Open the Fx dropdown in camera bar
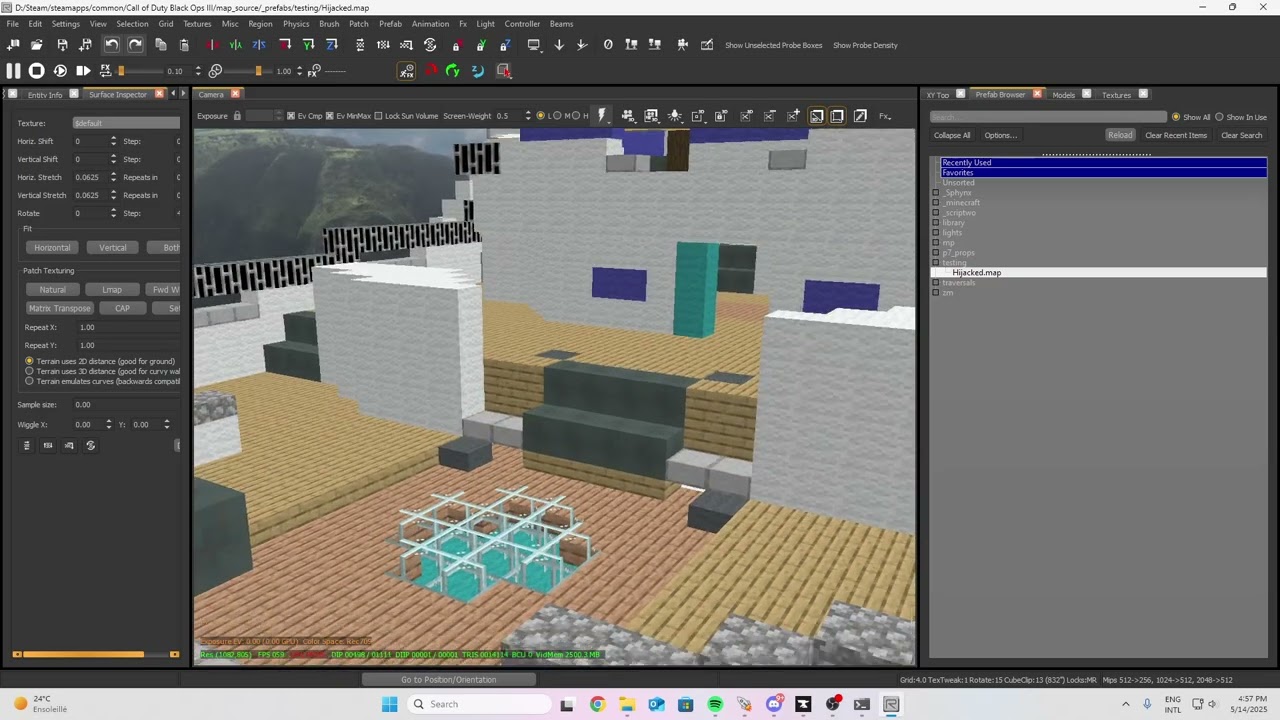 (x=885, y=116)
